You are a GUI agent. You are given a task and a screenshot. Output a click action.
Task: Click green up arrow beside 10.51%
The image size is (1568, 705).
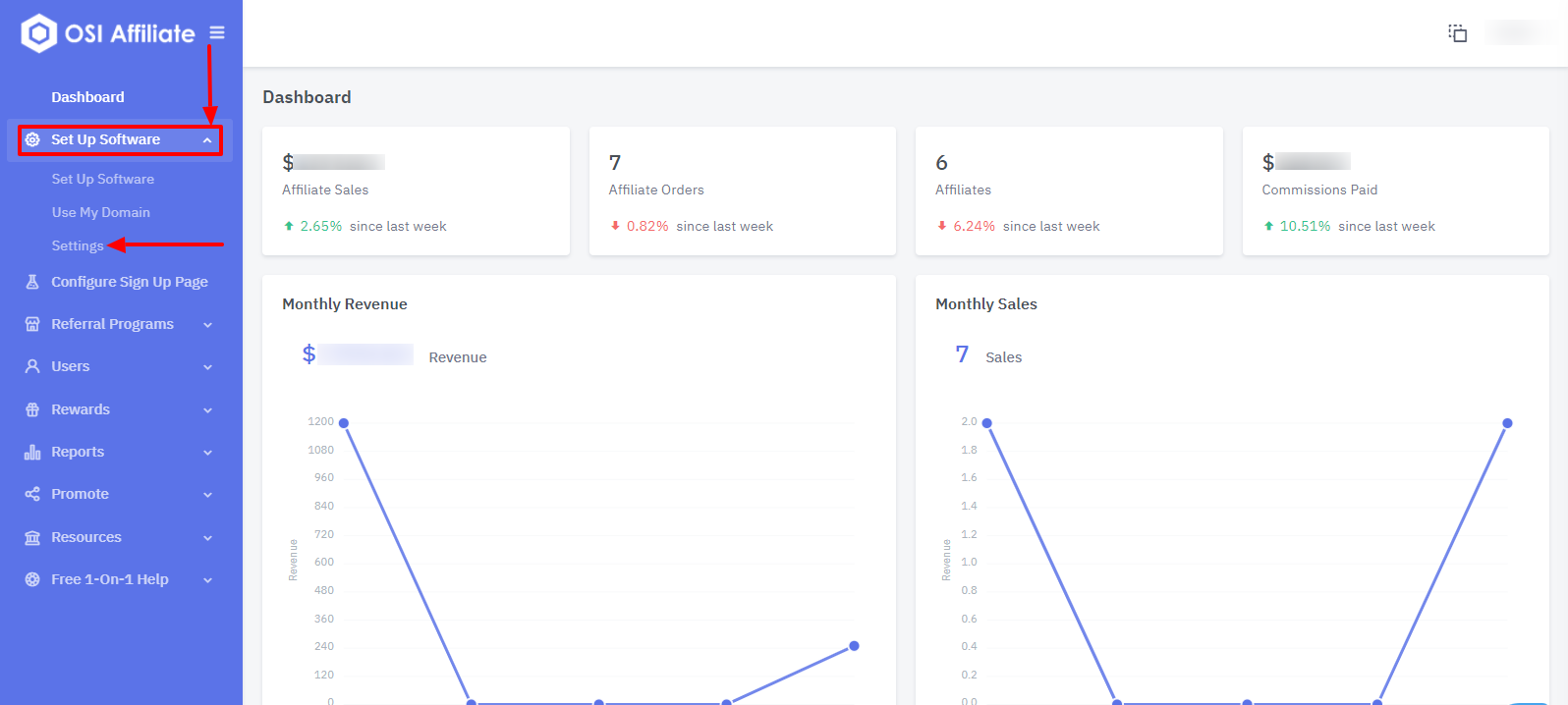tap(1268, 226)
